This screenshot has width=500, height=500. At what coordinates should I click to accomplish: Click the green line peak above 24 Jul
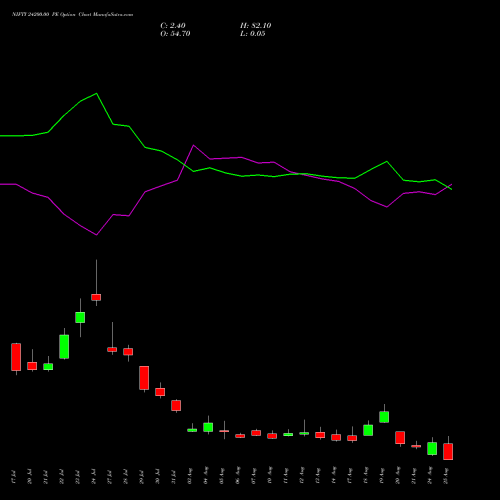(96, 94)
